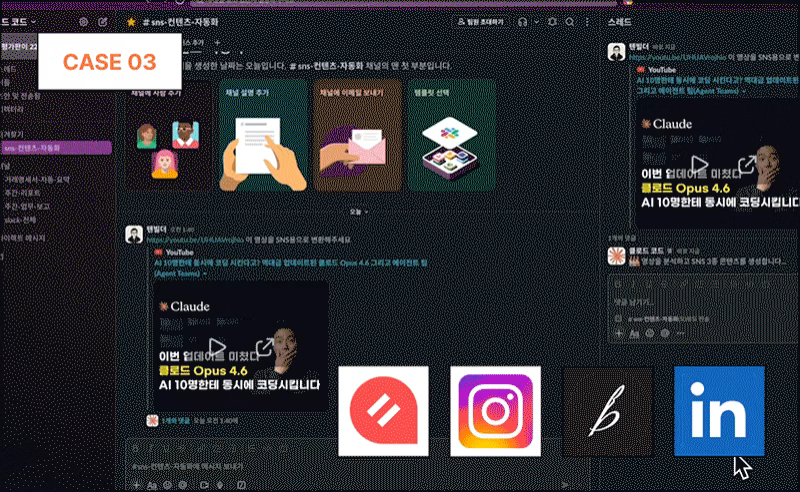Play the YouTube video in channel message

pyautogui.click(x=216, y=347)
